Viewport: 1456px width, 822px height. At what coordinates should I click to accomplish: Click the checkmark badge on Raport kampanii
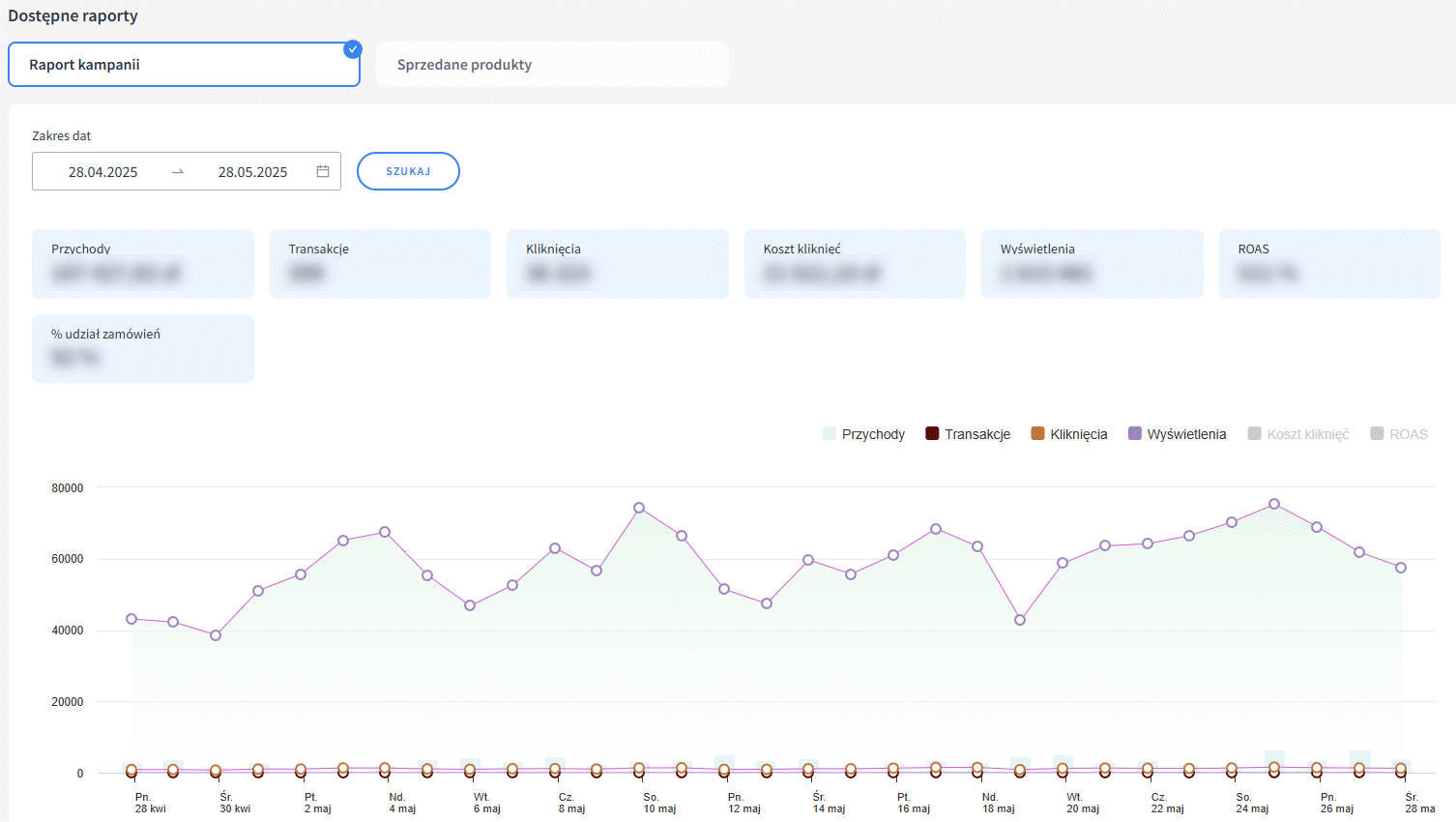(x=353, y=48)
